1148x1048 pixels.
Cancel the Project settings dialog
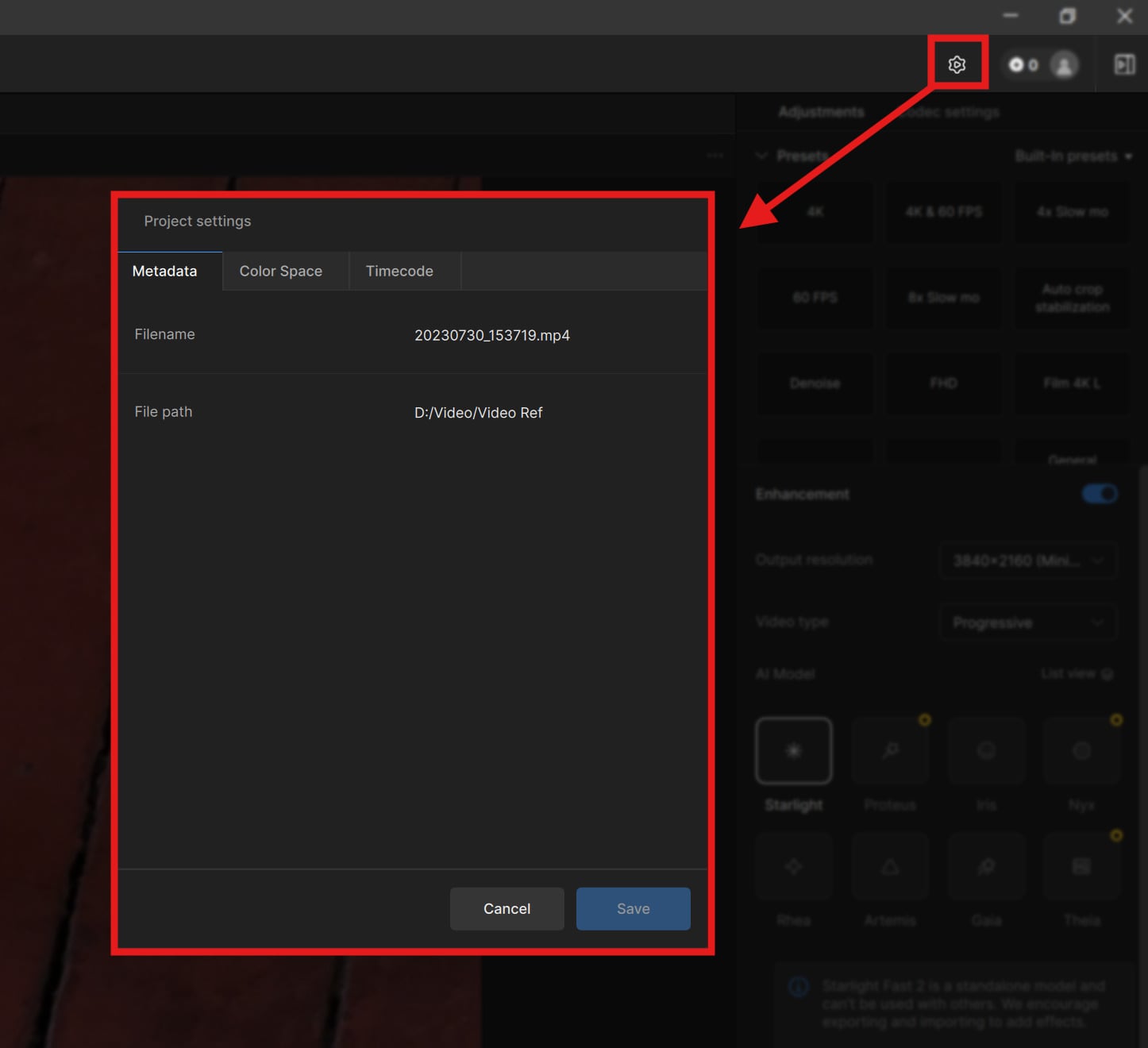507,909
